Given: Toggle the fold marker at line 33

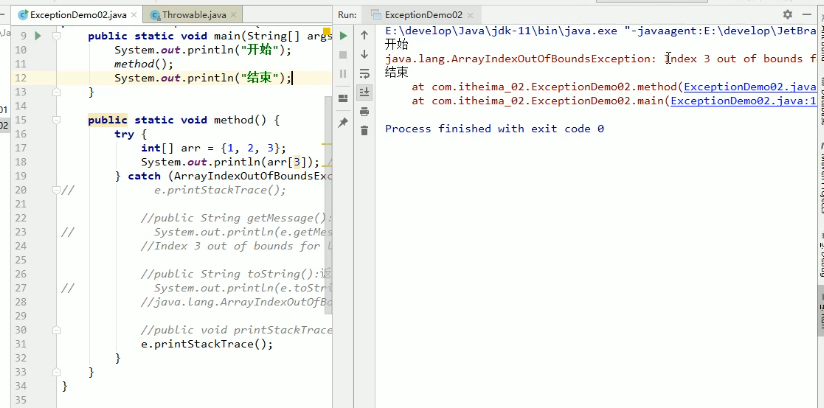Looking at the screenshot, I should click(x=56, y=372).
